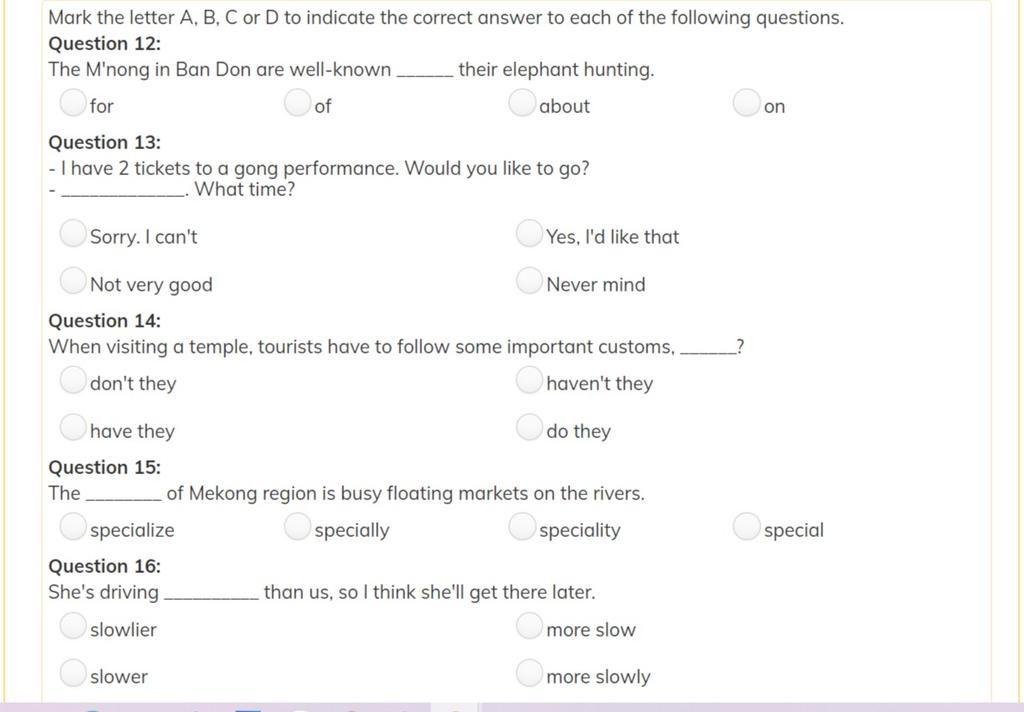This screenshot has width=1024, height=712.
Task: Choose 'don't they' for Question 14
Action: [x=72, y=380]
